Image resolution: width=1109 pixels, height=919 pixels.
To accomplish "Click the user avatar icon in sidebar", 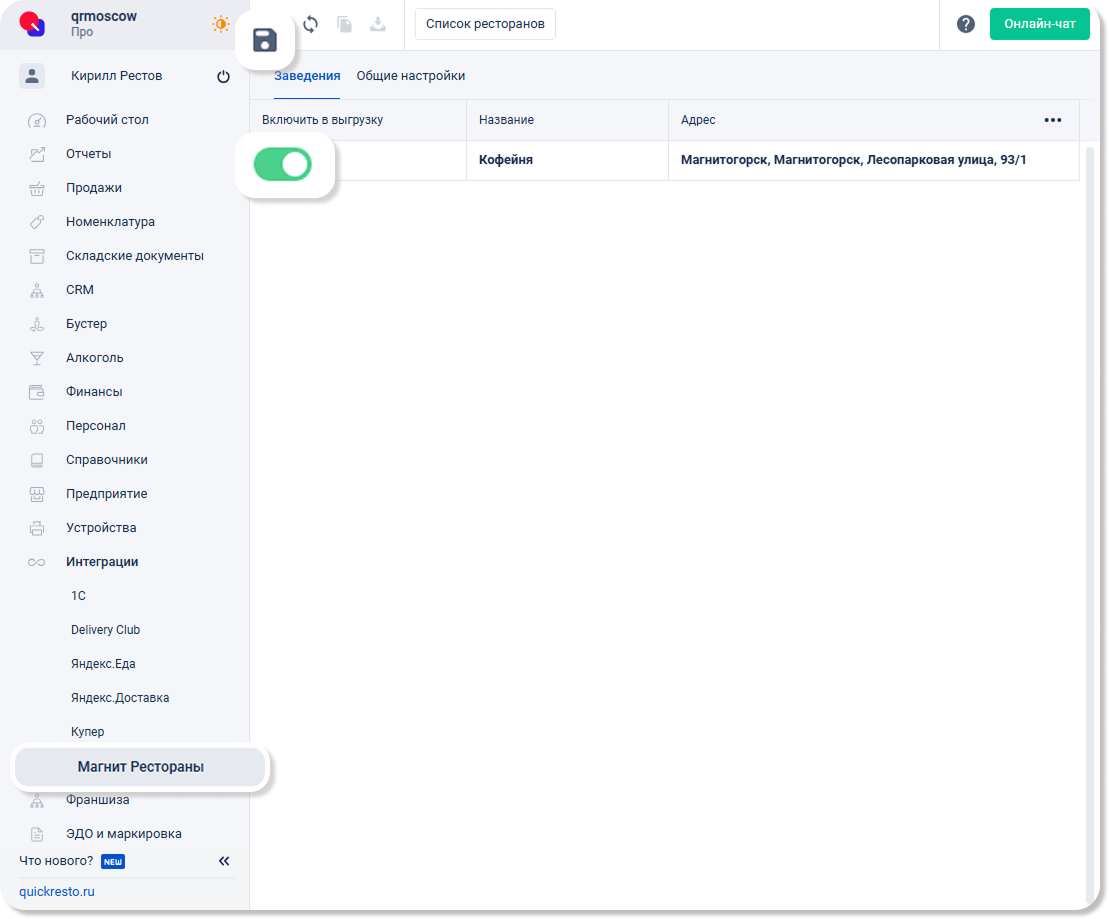I will click(32, 76).
